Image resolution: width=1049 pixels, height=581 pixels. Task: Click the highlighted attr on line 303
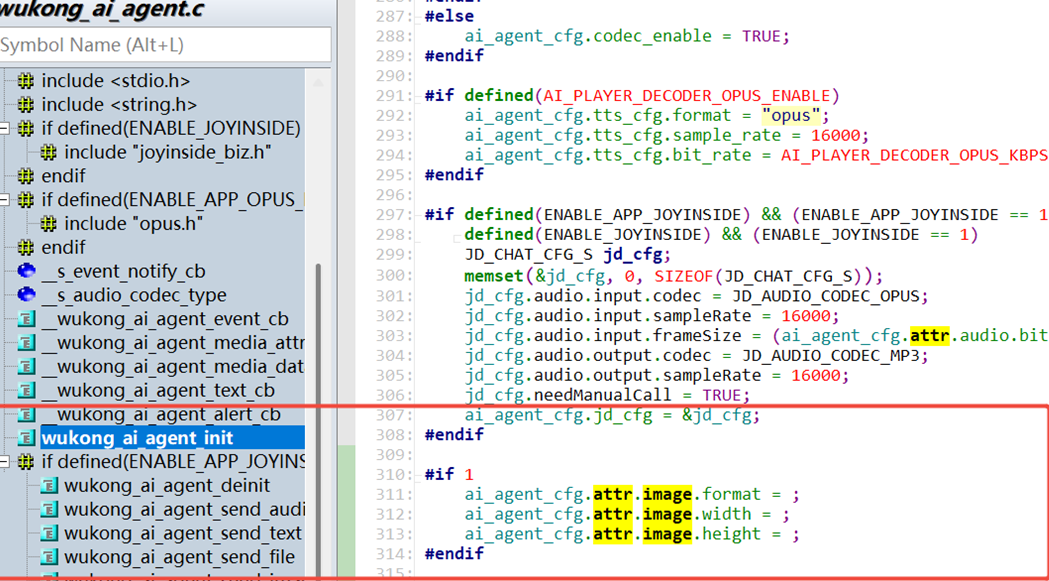click(x=929, y=335)
